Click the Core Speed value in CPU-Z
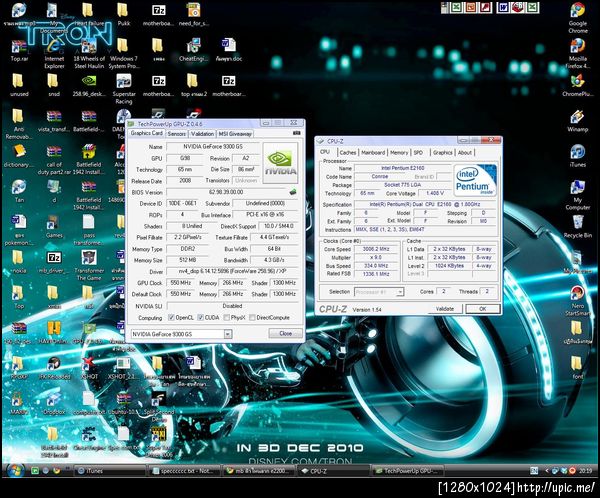Image resolution: width=600 pixels, height=498 pixels. coord(376,249)
